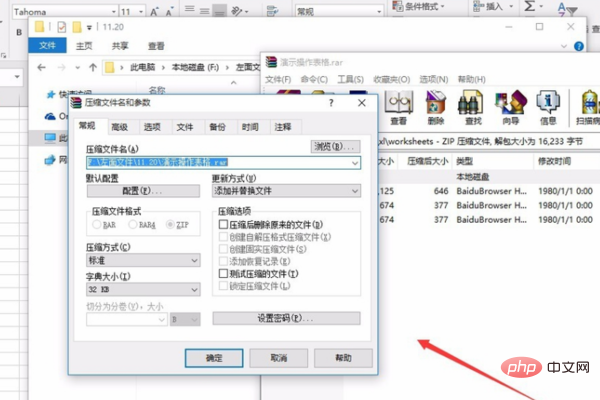Click Profiles (配置) button
Viewport: 600px width, 400px height.
[x=143, y=191]
